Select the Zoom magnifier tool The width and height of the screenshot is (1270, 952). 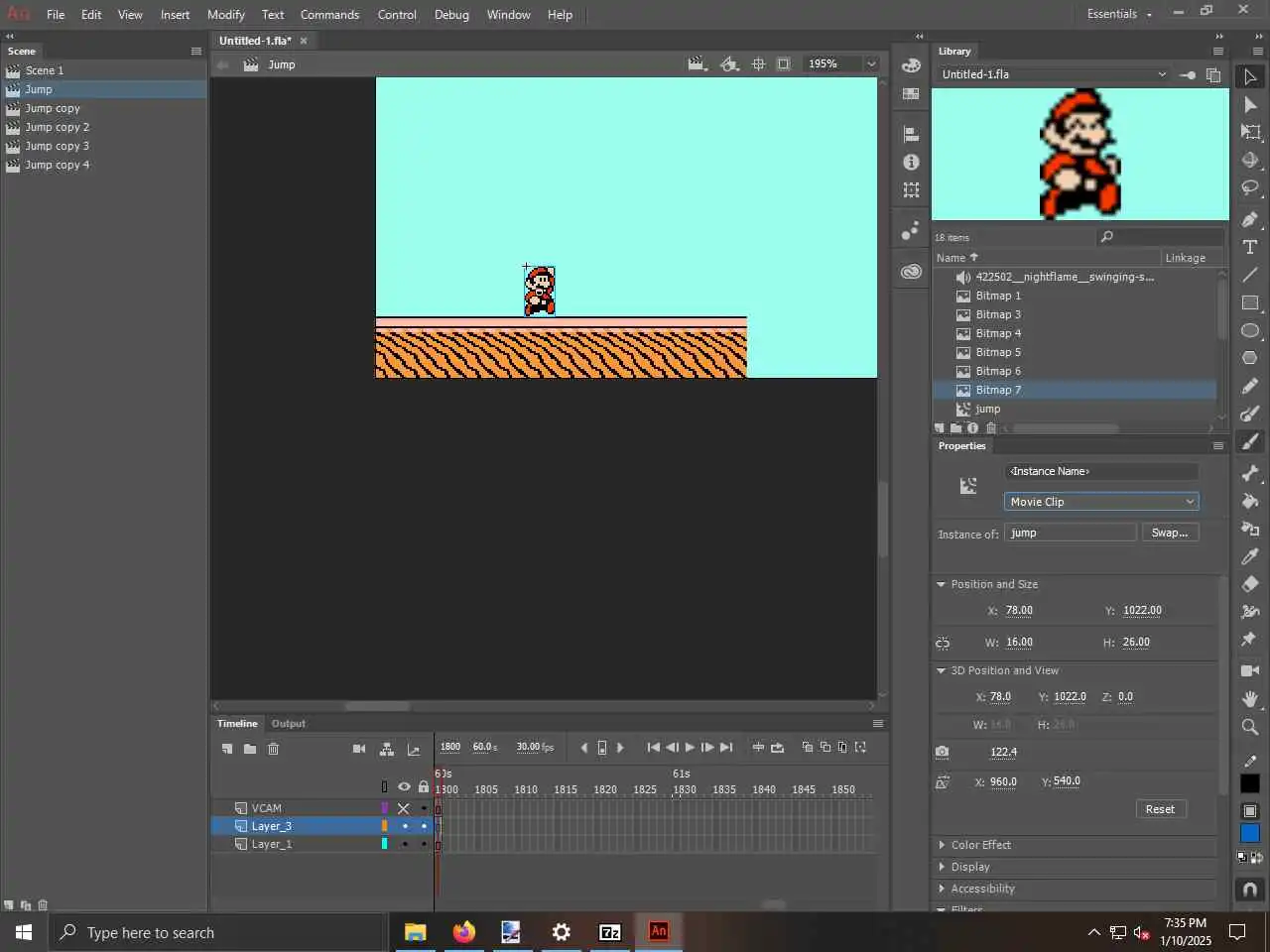click(x=1250, y=727)
